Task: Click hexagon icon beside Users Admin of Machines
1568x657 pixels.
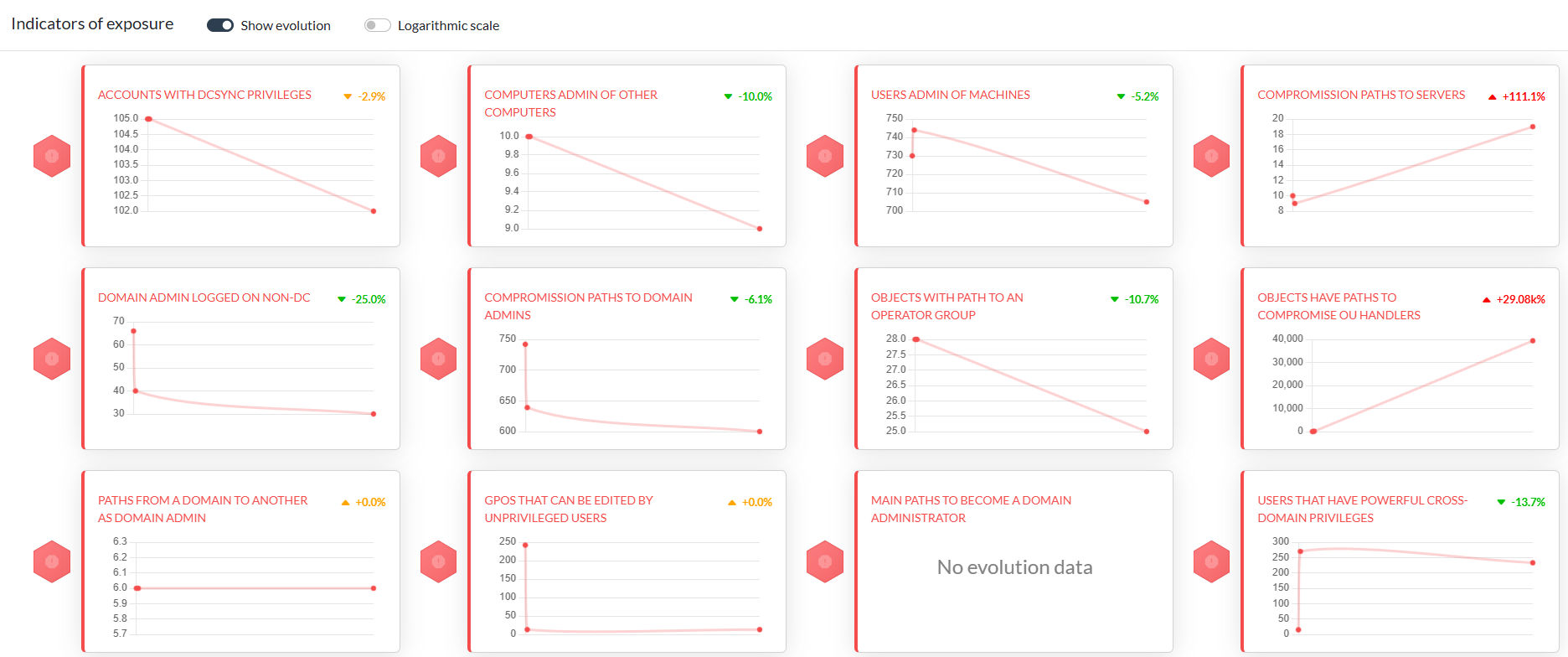Action: [x=825, y=156]
